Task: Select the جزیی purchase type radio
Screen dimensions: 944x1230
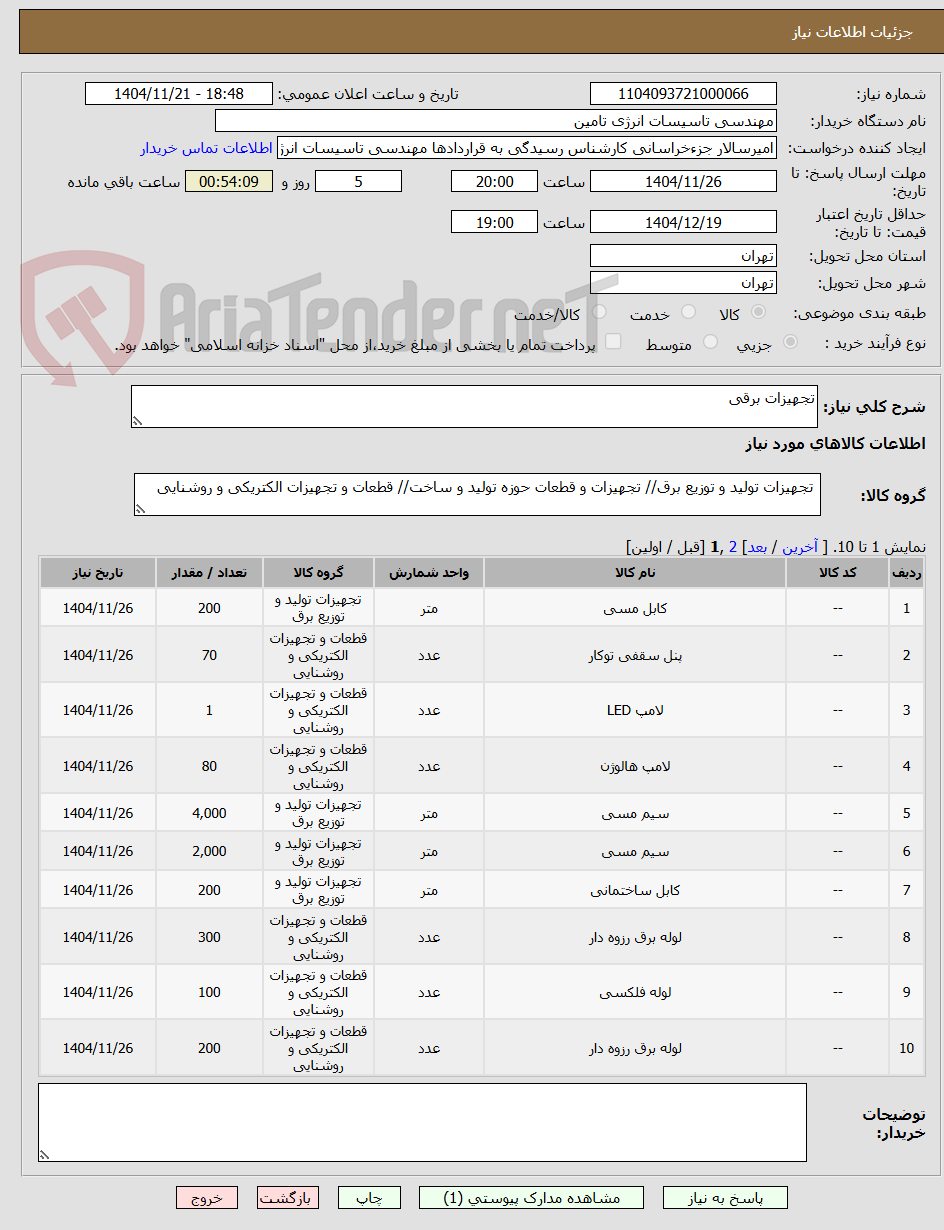Action: tap(791, 342)
